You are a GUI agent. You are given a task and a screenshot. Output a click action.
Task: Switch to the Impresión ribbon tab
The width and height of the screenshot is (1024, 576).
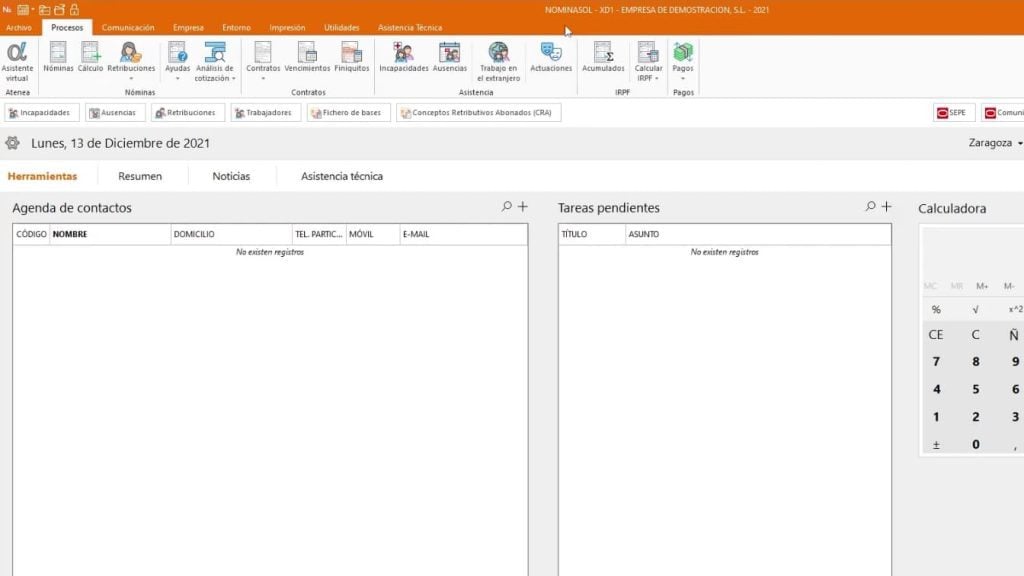pos(287,27)
